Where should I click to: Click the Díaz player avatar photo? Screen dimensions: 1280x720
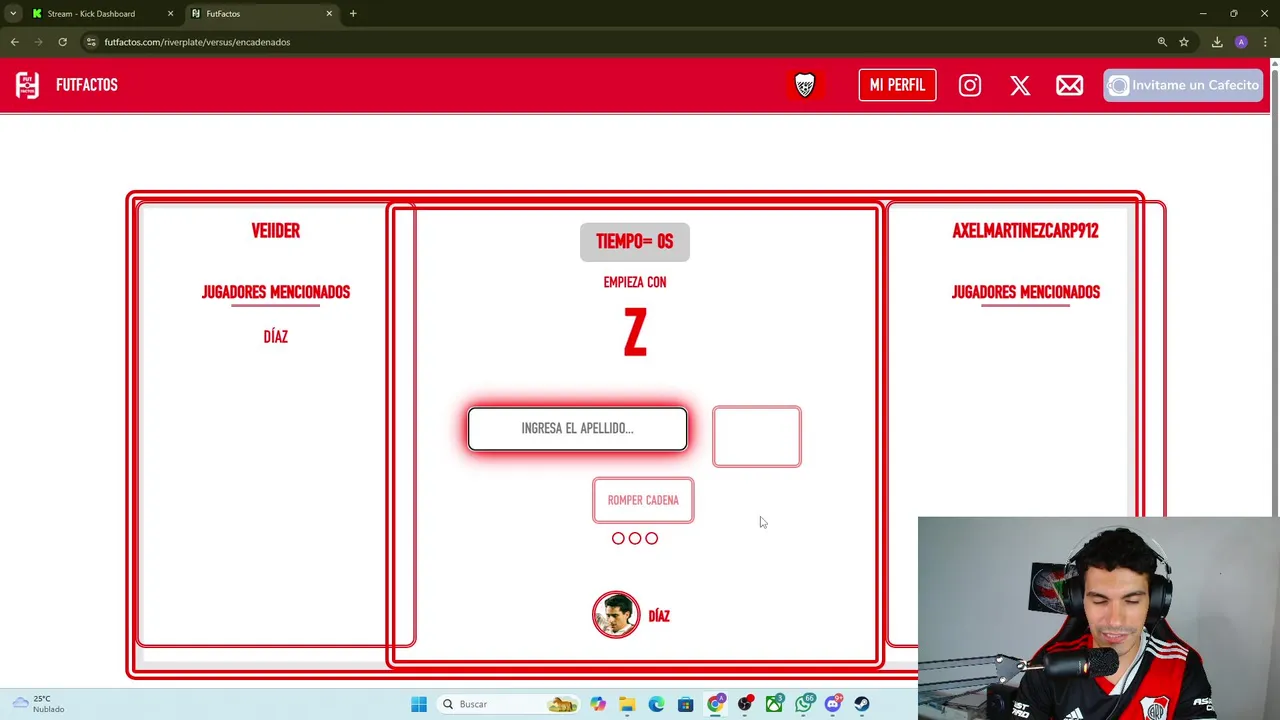coord(616,615)
